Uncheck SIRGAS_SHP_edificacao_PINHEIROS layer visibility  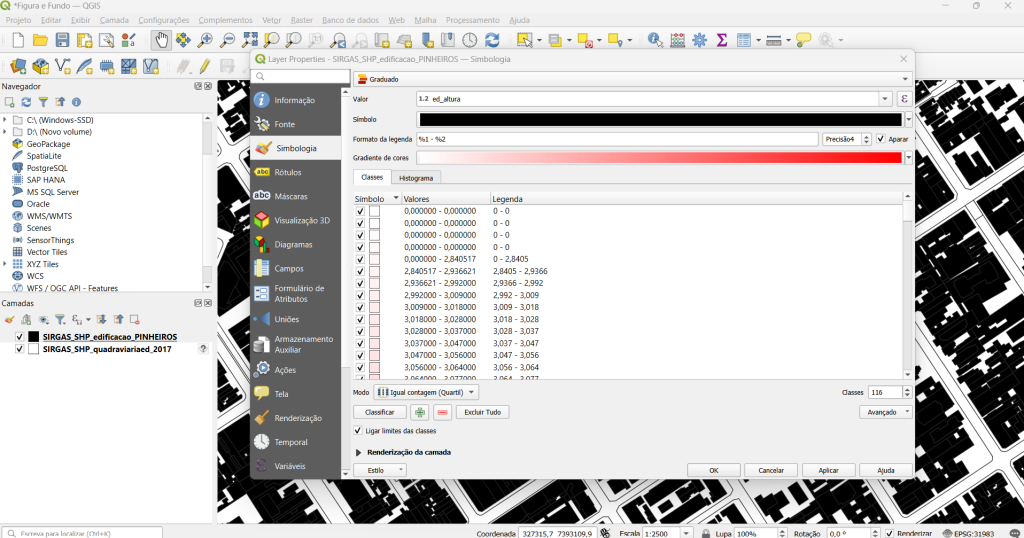(x=20, y=337)
